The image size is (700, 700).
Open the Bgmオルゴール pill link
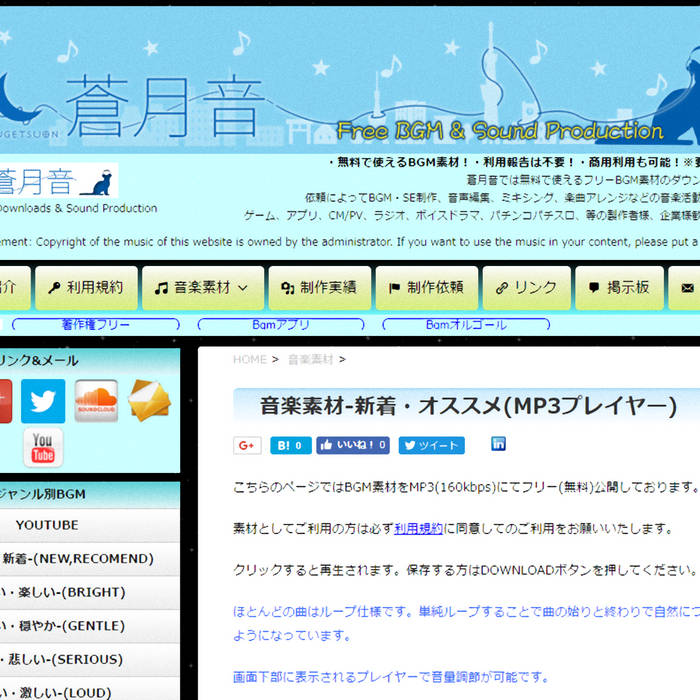466,325
